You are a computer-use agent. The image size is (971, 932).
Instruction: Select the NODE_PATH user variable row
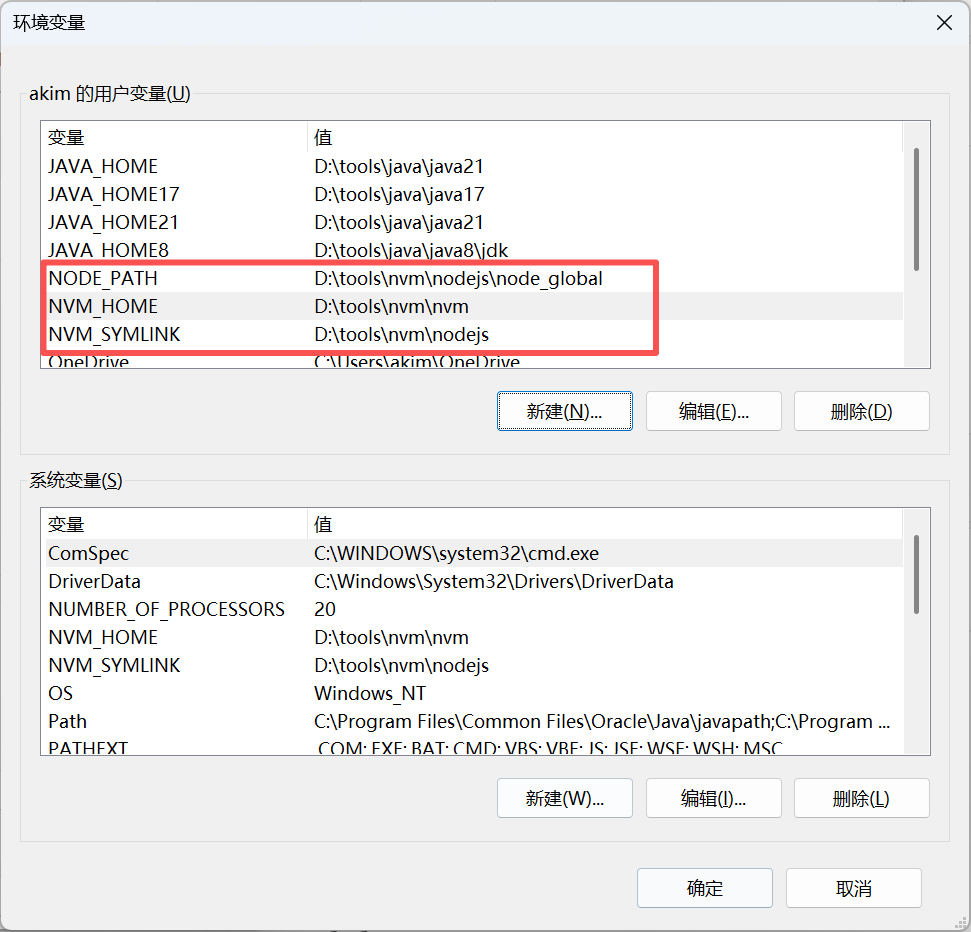pyautogui.click(x=103, y=278)
